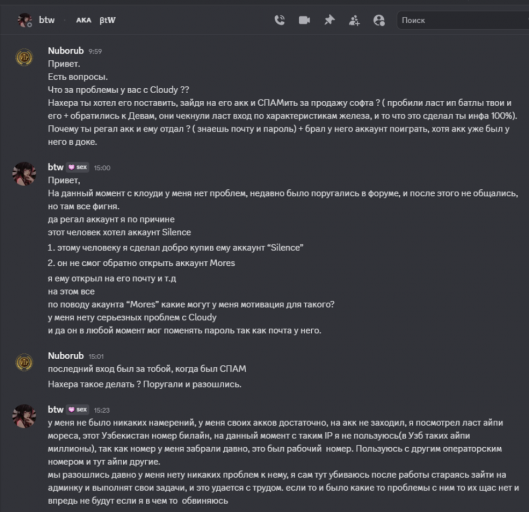The image size is (529, 512).
Task: Click the βtW alias after AKA
Action: click(x=107, y=20)
